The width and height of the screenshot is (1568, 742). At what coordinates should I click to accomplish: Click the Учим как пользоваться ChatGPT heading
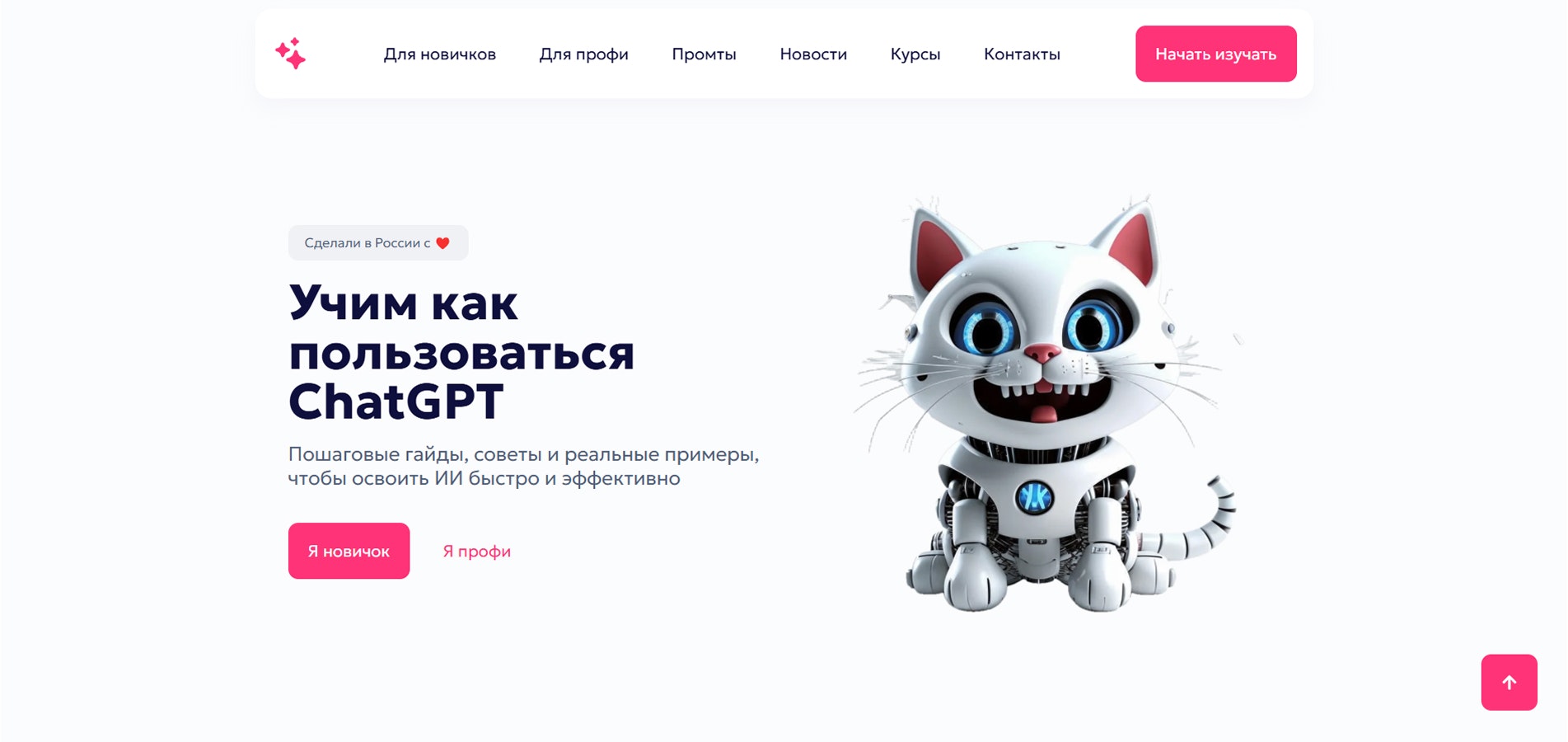461,352
